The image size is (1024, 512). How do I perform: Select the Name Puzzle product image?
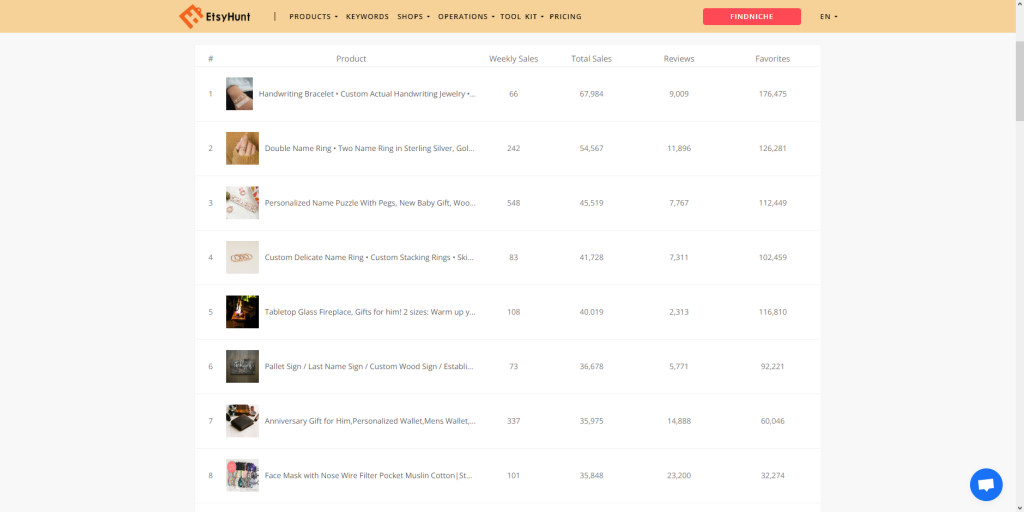click(x=242, y=203)
